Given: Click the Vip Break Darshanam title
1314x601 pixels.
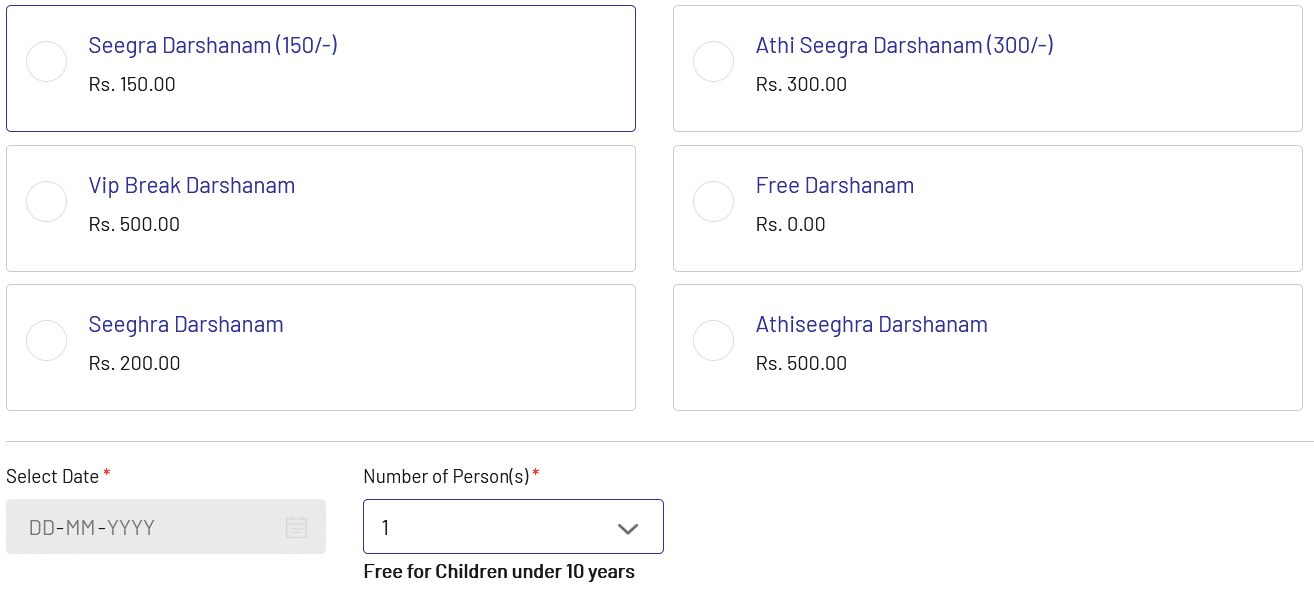Looking at the screenshot, I should tap(192, 185).
